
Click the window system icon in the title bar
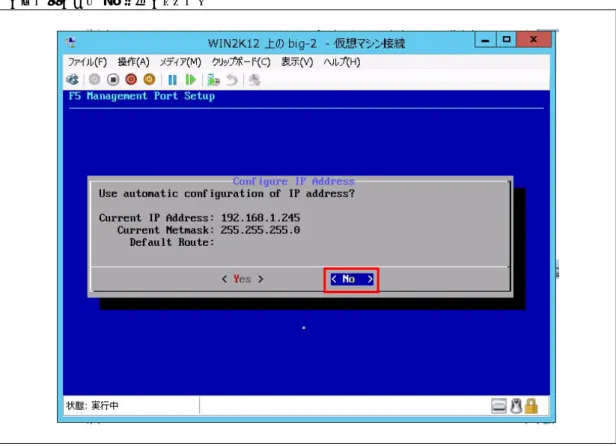[x=72, y=42]
